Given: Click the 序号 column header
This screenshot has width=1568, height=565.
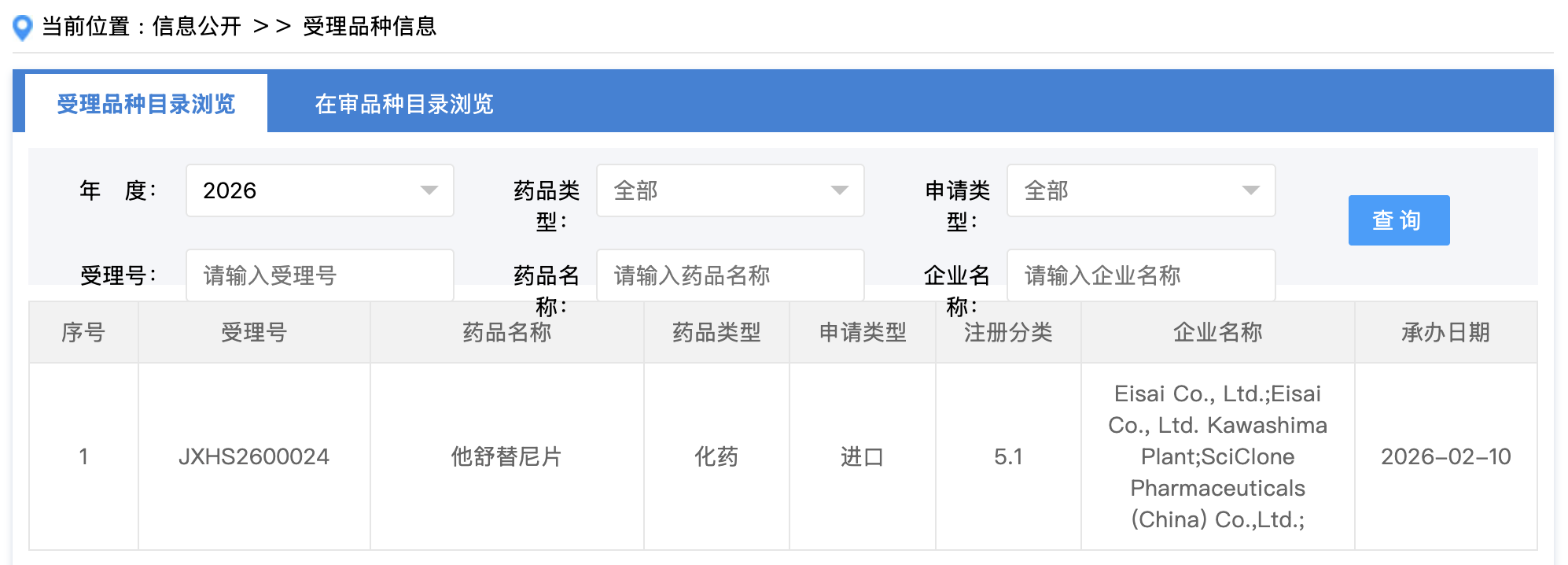Looking at the screenshot, I should click(x=83, y=332).
